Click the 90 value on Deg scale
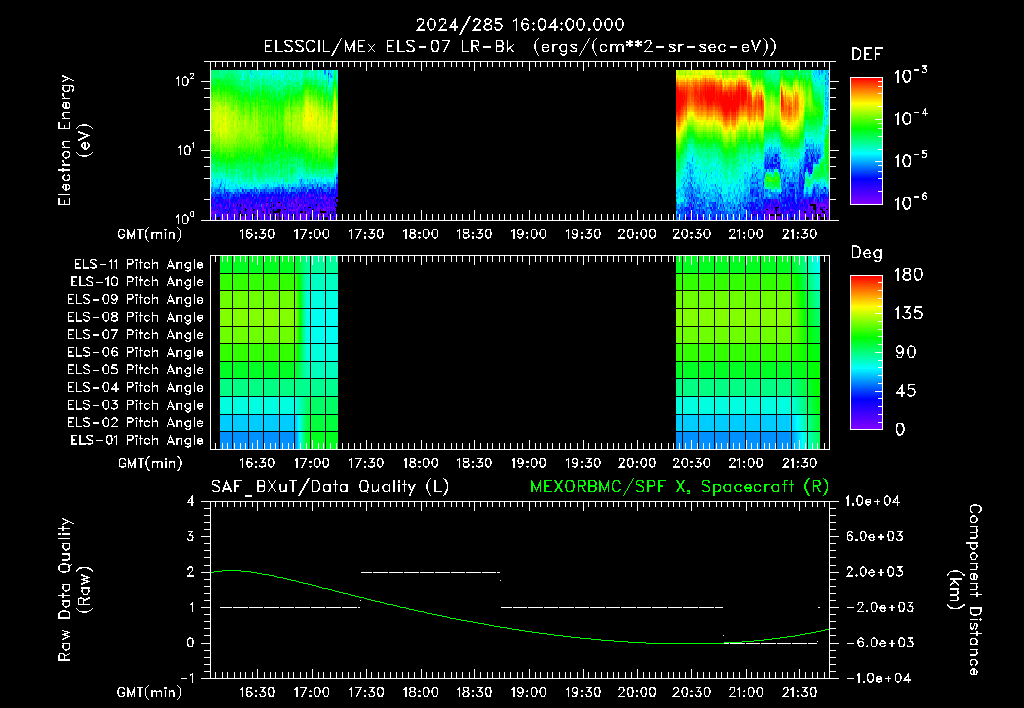 [906, 353]
